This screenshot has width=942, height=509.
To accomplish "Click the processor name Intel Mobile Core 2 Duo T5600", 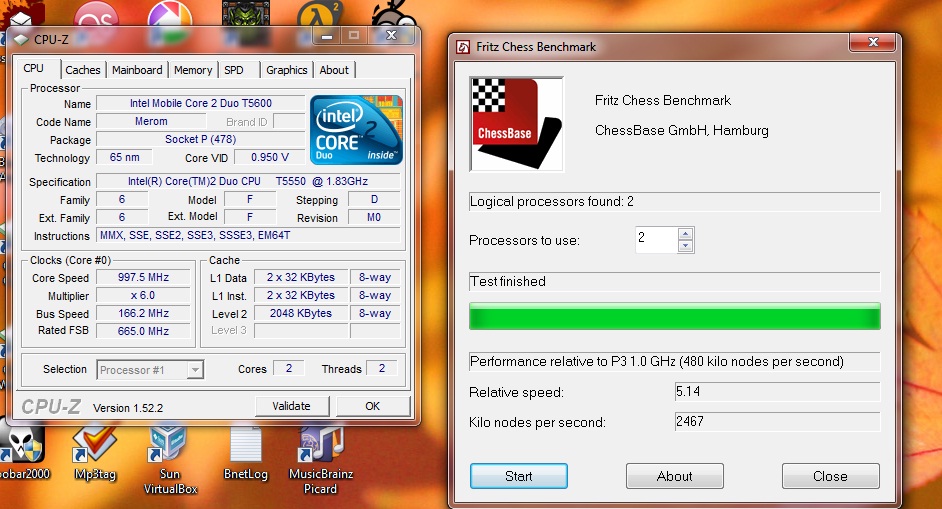I will tap(201, 103).
